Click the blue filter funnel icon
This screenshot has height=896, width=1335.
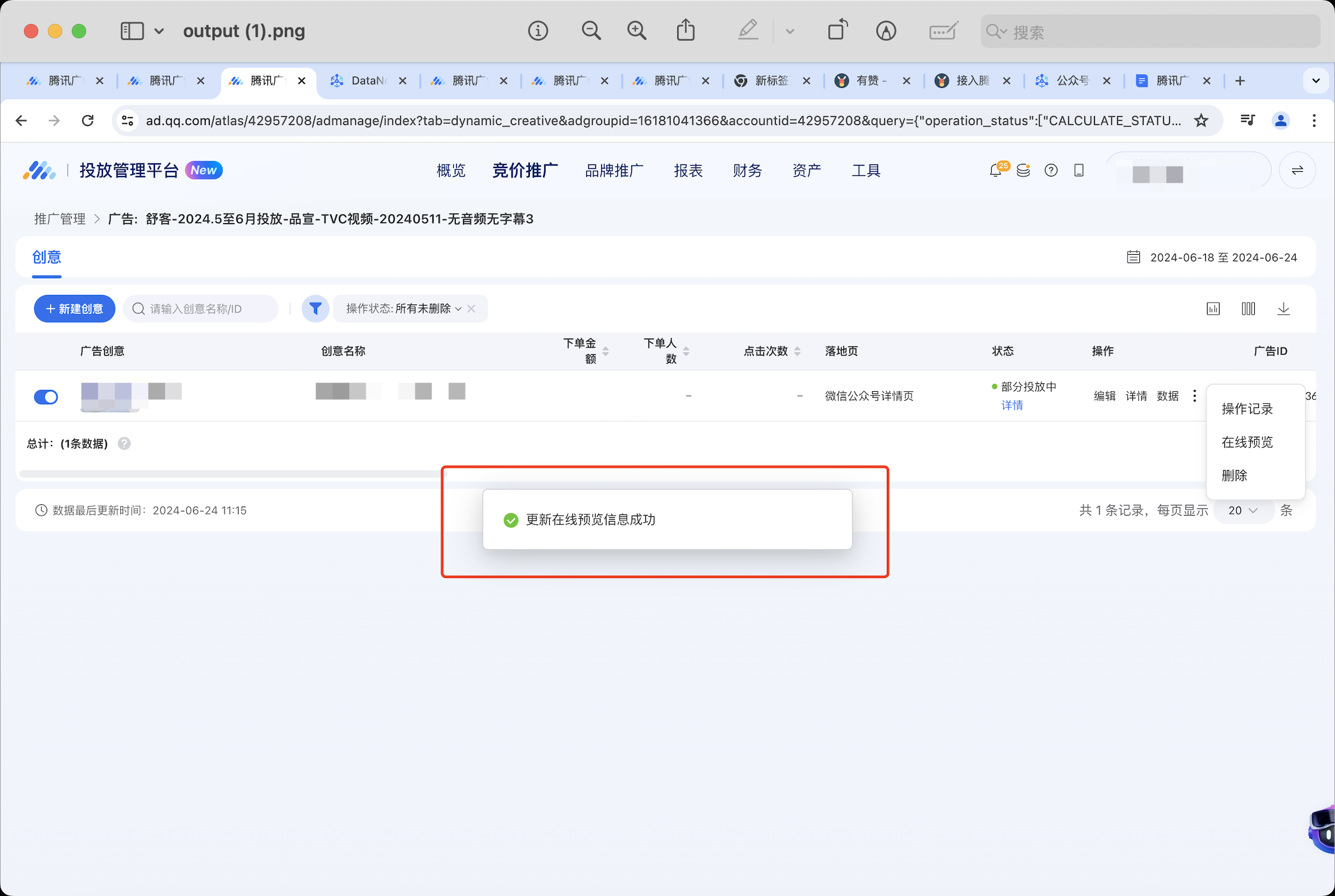[315, 309]
